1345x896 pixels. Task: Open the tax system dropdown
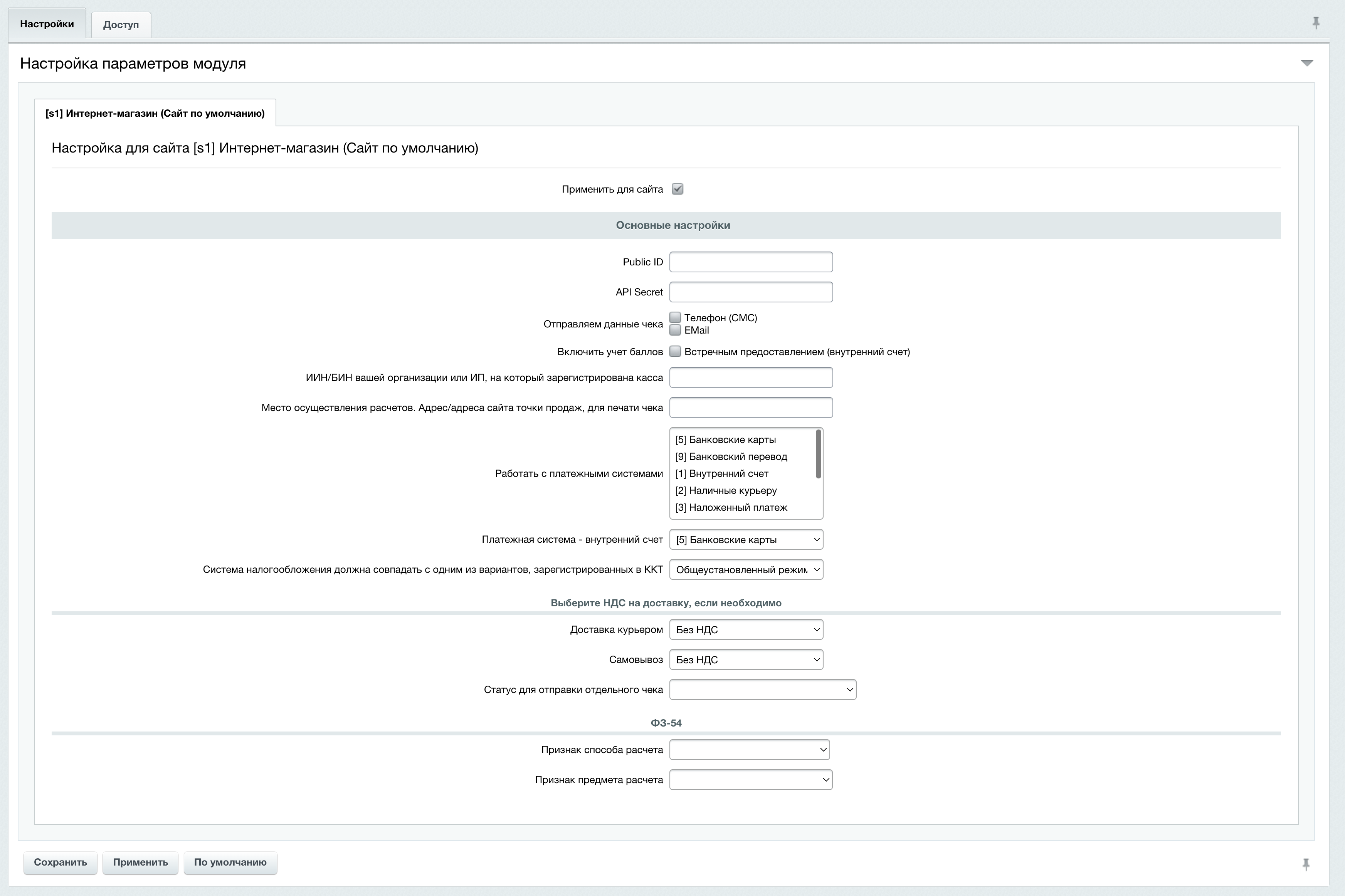pyautogui.click(x=746, y=570)
